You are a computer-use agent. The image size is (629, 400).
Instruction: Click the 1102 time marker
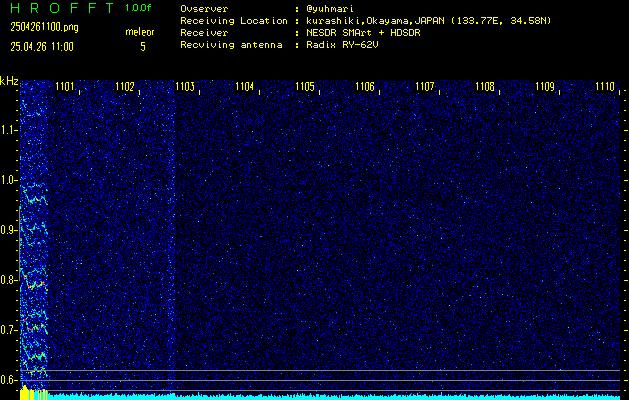[125, 86]
